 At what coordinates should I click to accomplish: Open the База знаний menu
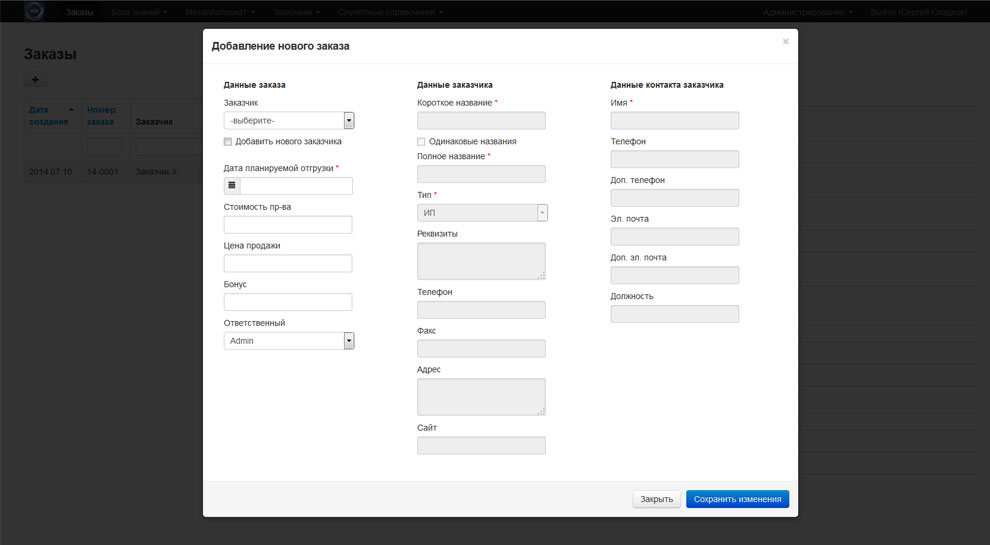(139, 12)
